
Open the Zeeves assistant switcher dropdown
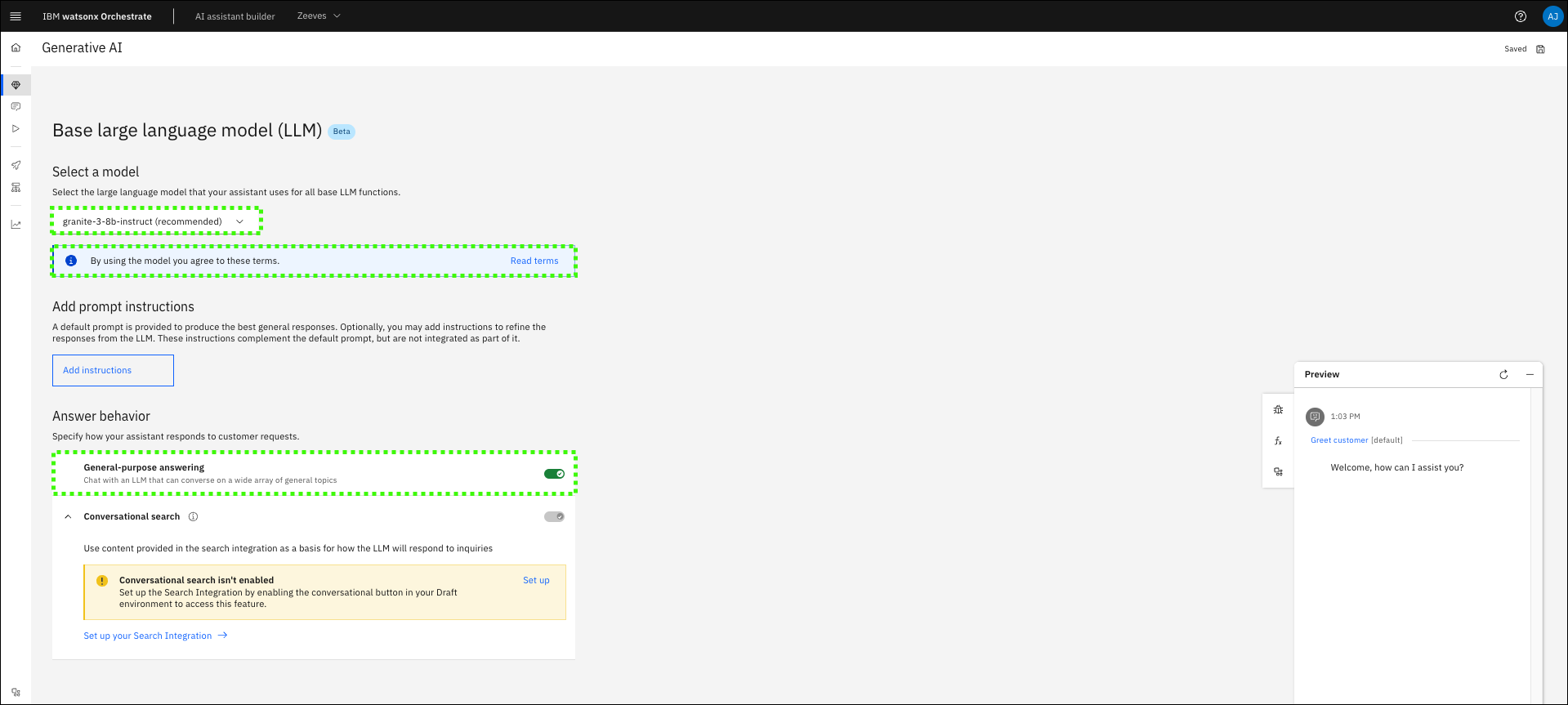point(319,16)
